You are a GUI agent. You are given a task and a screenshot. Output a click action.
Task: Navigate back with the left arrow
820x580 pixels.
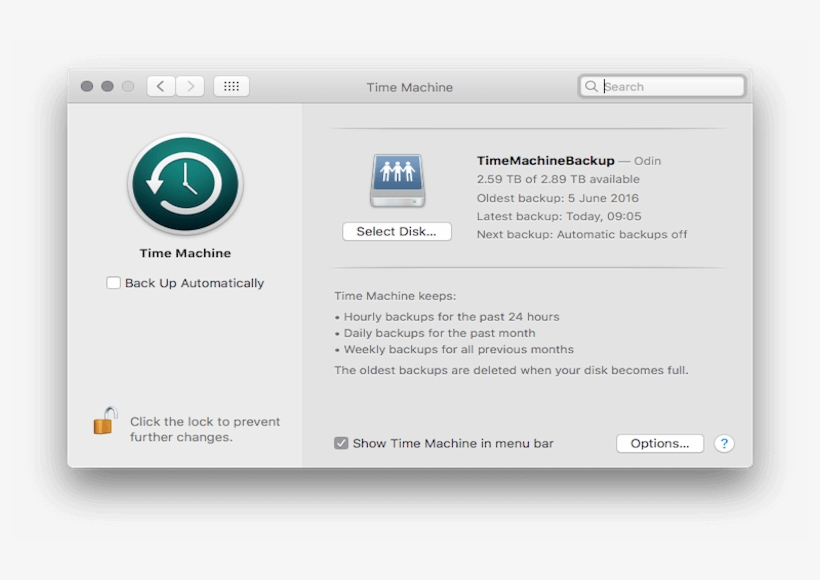(161, 85)
